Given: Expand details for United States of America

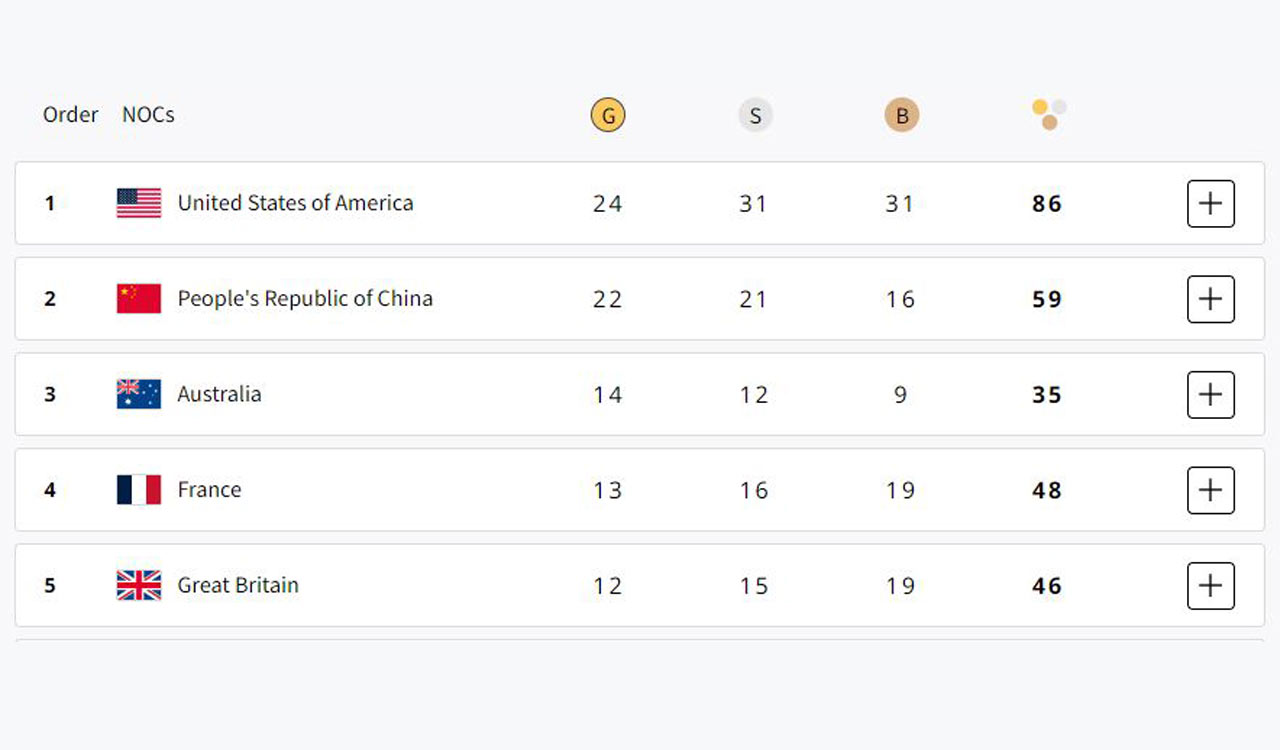Looking at the screenshot, I should point(1210,203).
